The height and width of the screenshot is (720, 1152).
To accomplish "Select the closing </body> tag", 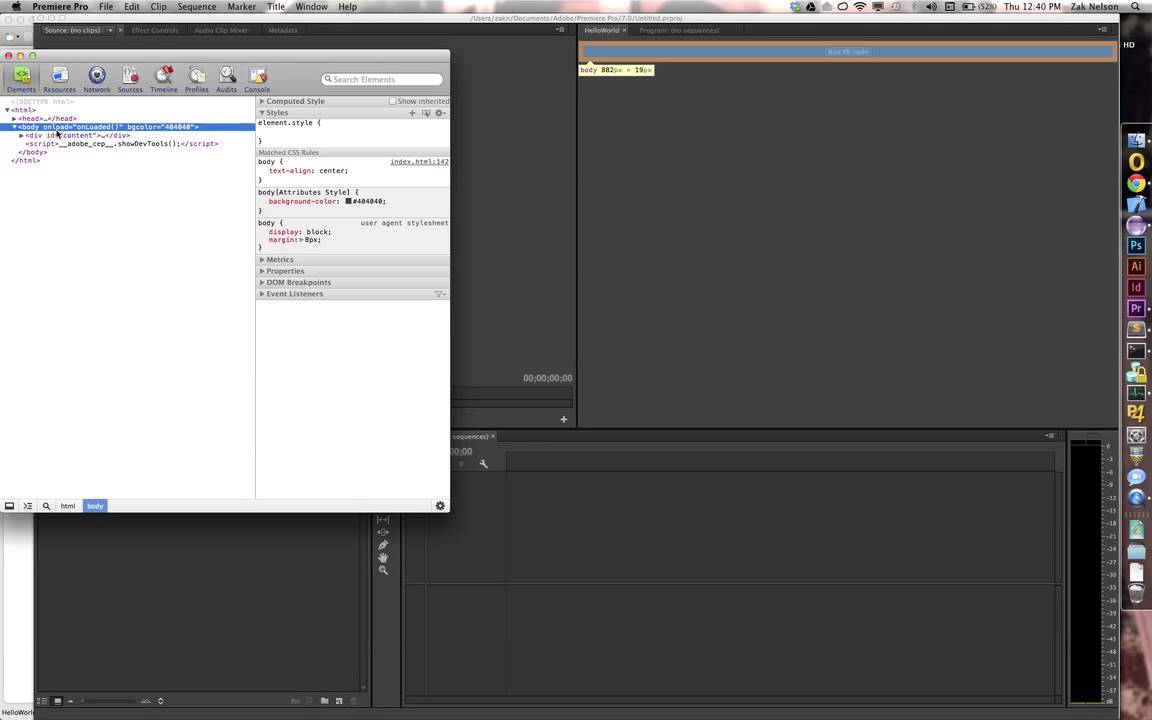I will click(x=32, y=153).
